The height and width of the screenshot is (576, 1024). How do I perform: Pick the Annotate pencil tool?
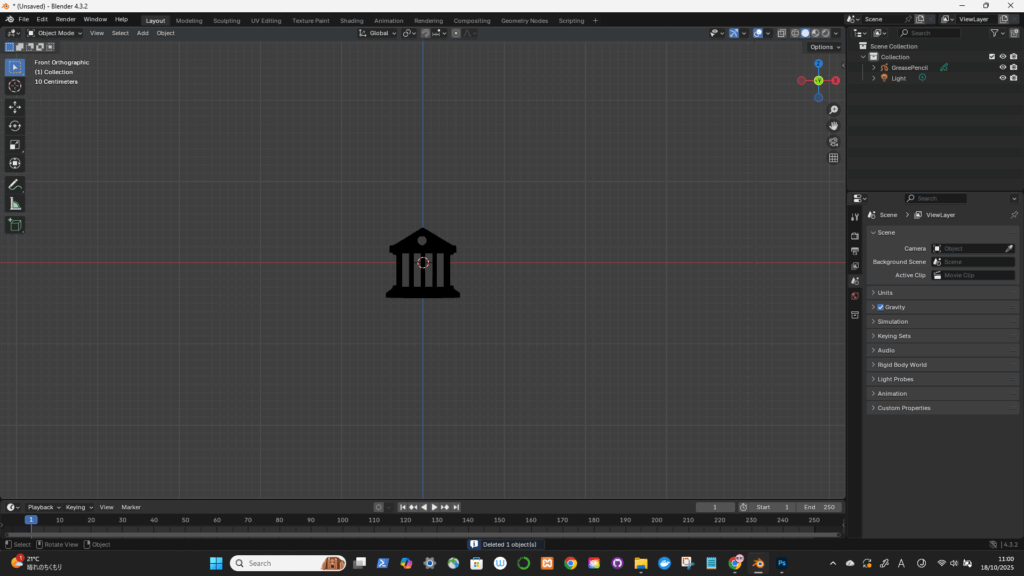click(15, 185)
